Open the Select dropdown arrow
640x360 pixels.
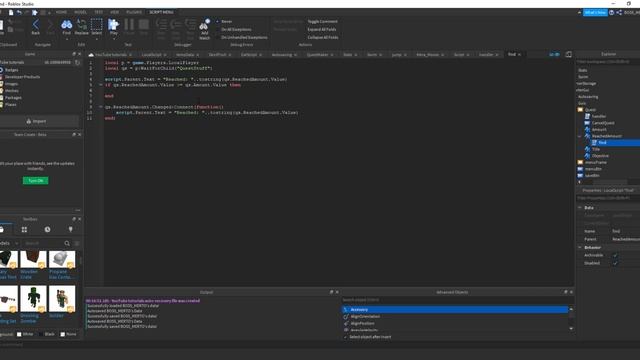tap(96, 39)
